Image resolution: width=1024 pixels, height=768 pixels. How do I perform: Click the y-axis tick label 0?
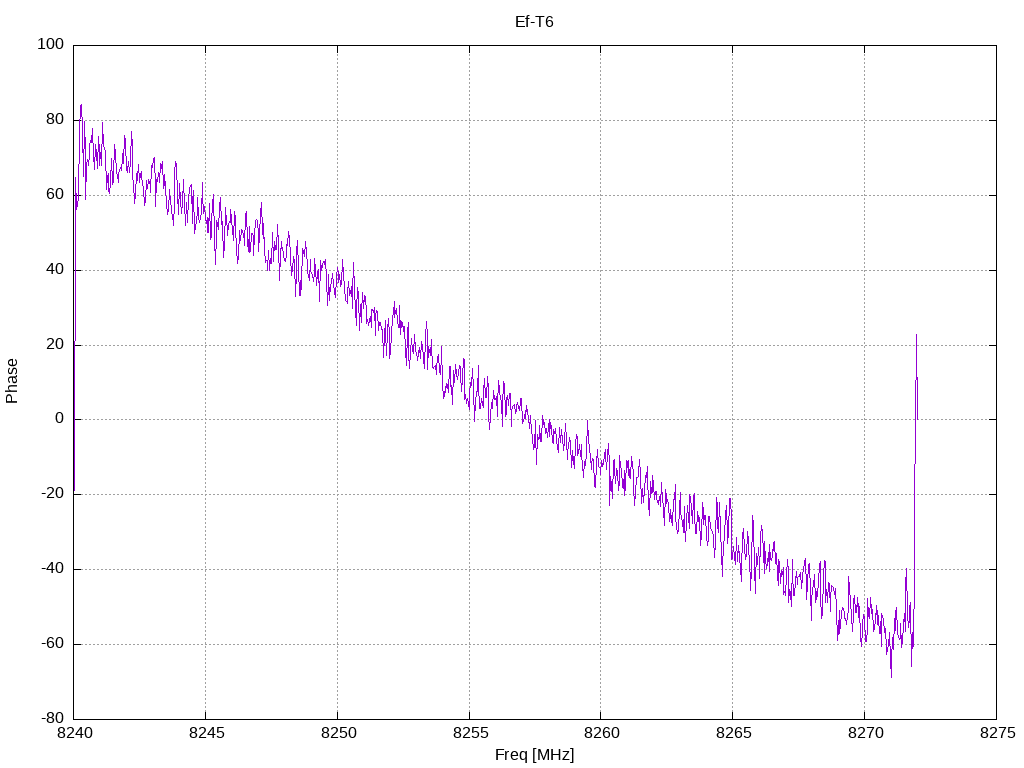pos(59,419)
